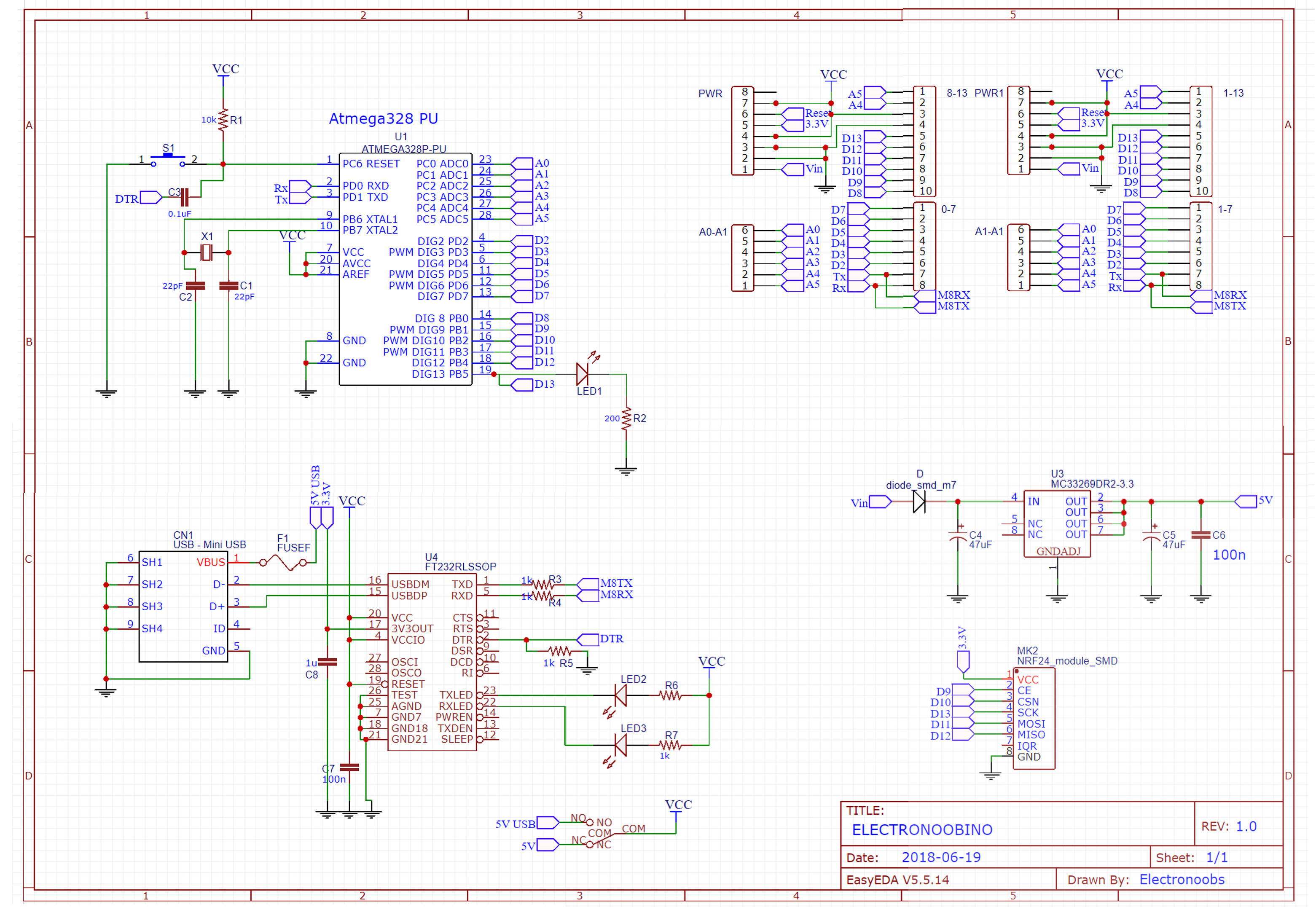Select the R5 1k resistor symbol
This screenshot has width=1316, height=907.
pos(560,651)
